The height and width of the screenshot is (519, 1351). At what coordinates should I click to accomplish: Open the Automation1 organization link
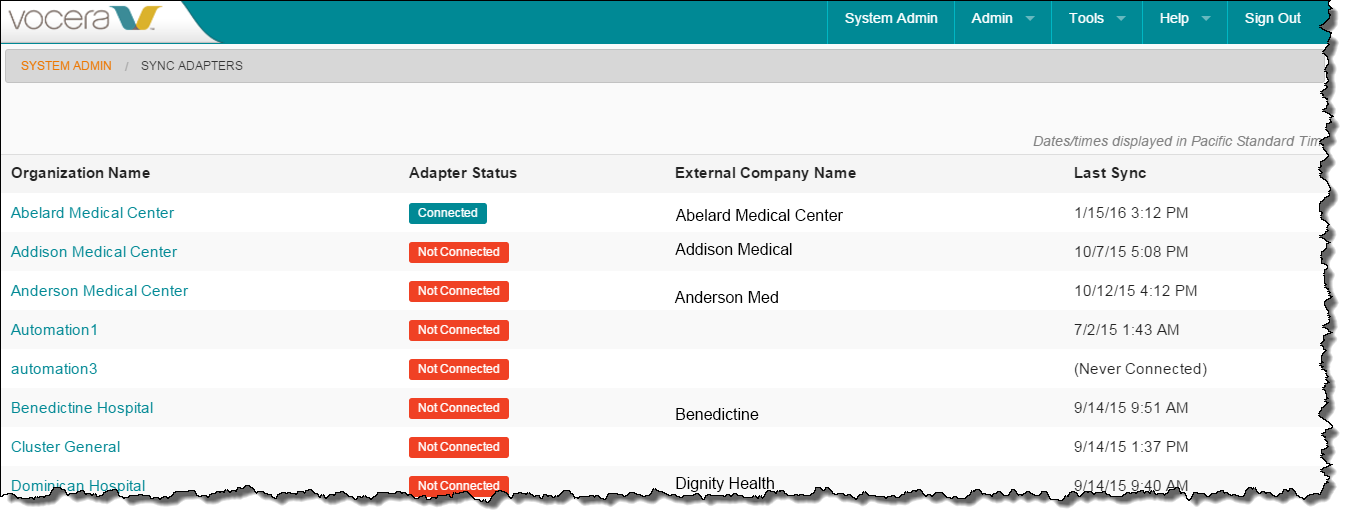[54, 330]
